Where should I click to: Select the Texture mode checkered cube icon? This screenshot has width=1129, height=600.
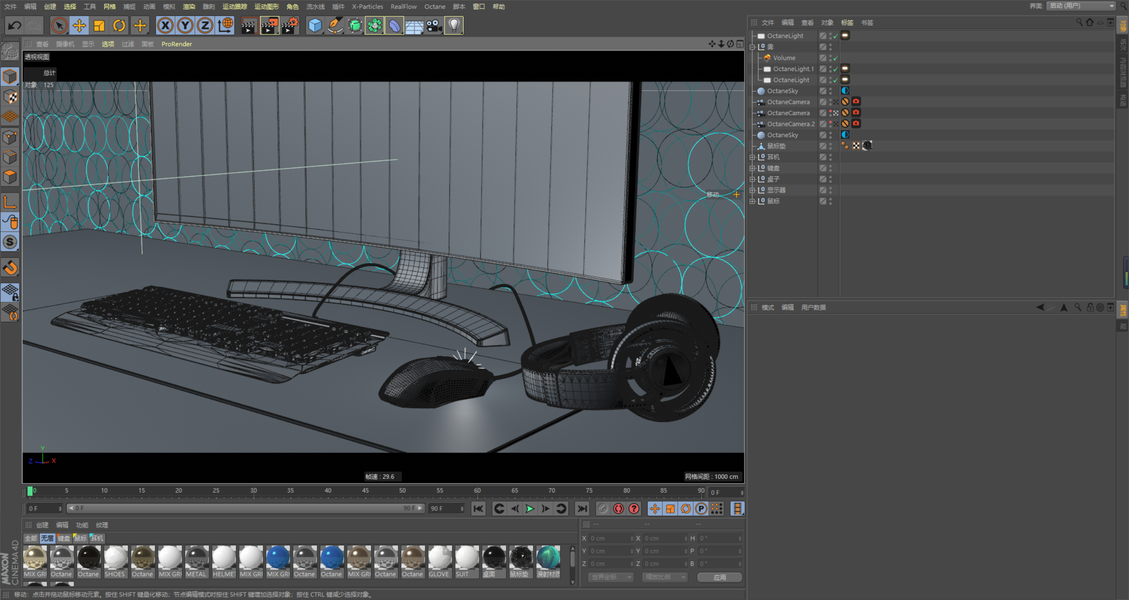click(x=10, y=97)
